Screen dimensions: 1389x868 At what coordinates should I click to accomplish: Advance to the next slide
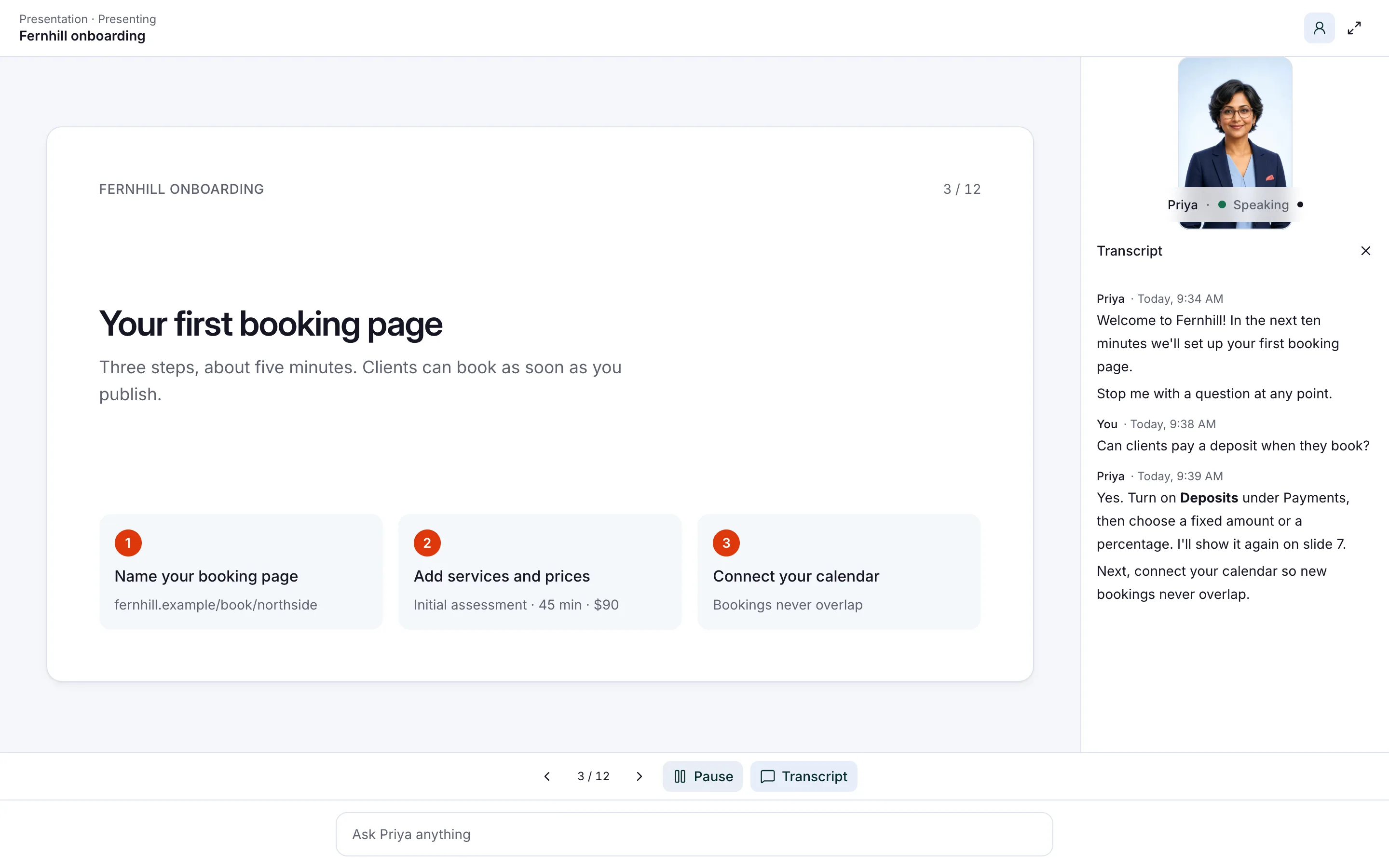pos(640,776)
